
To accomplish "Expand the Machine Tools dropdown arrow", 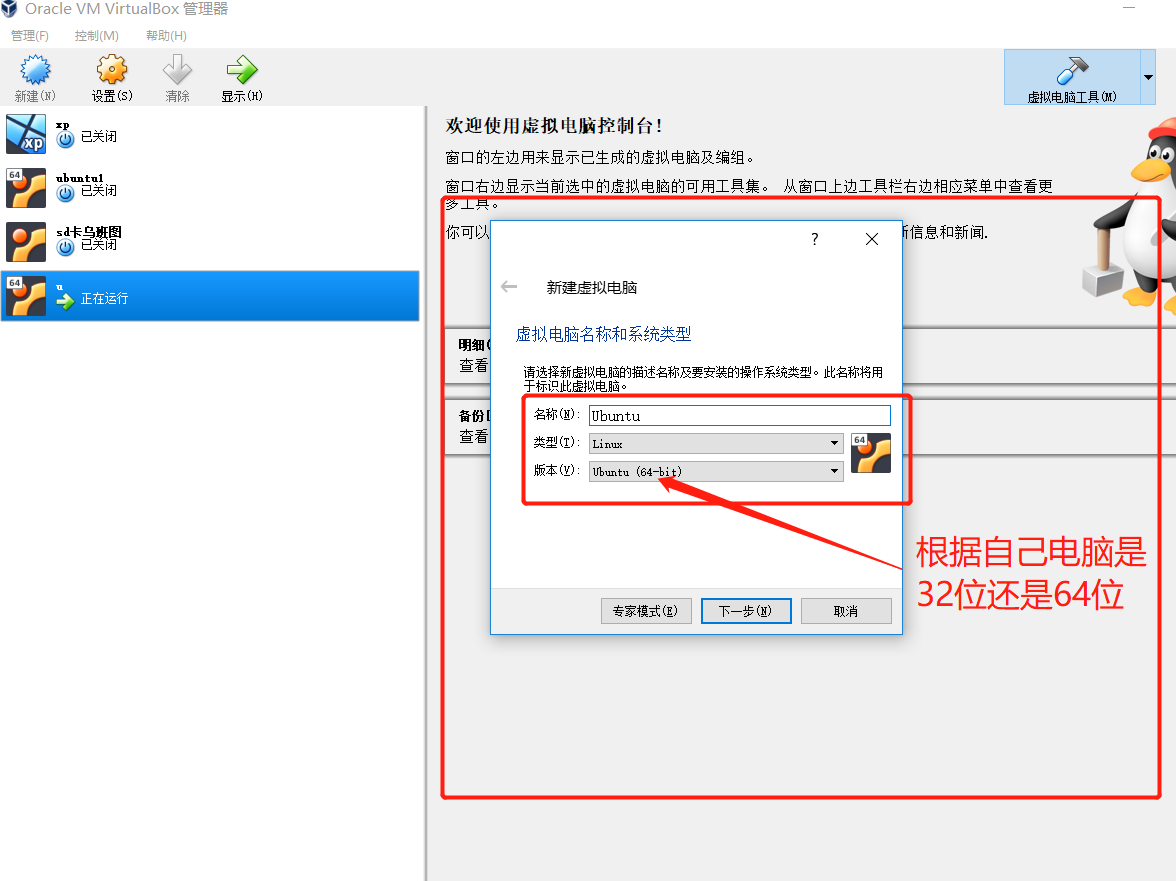I will point(1148,77).
